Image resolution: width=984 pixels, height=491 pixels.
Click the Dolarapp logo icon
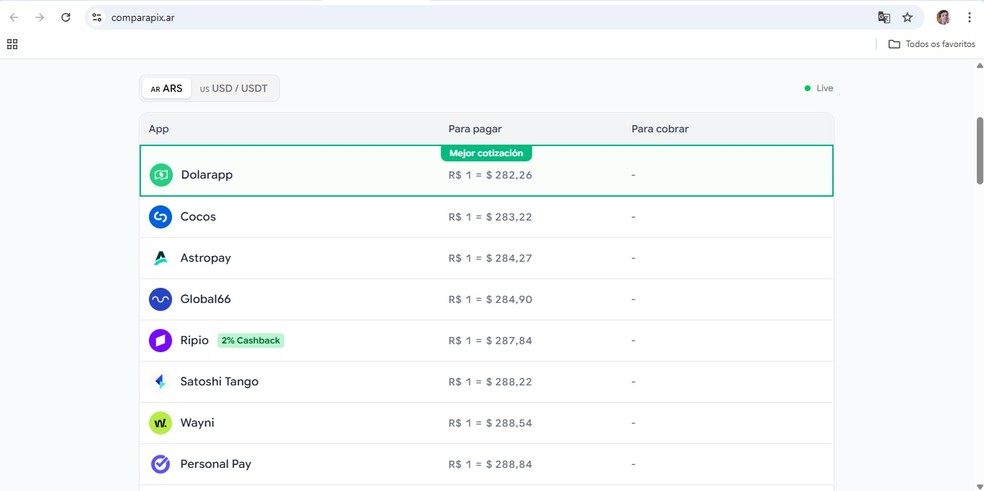pos(161,175)
